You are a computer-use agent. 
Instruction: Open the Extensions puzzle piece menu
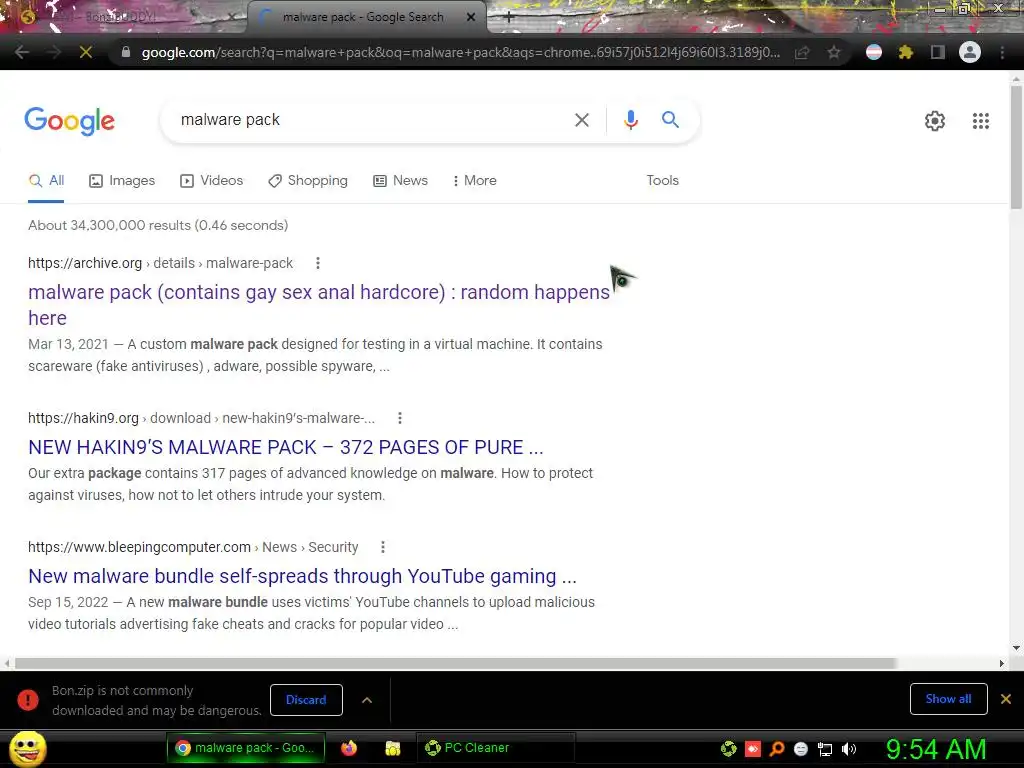(x=906, y=52)
